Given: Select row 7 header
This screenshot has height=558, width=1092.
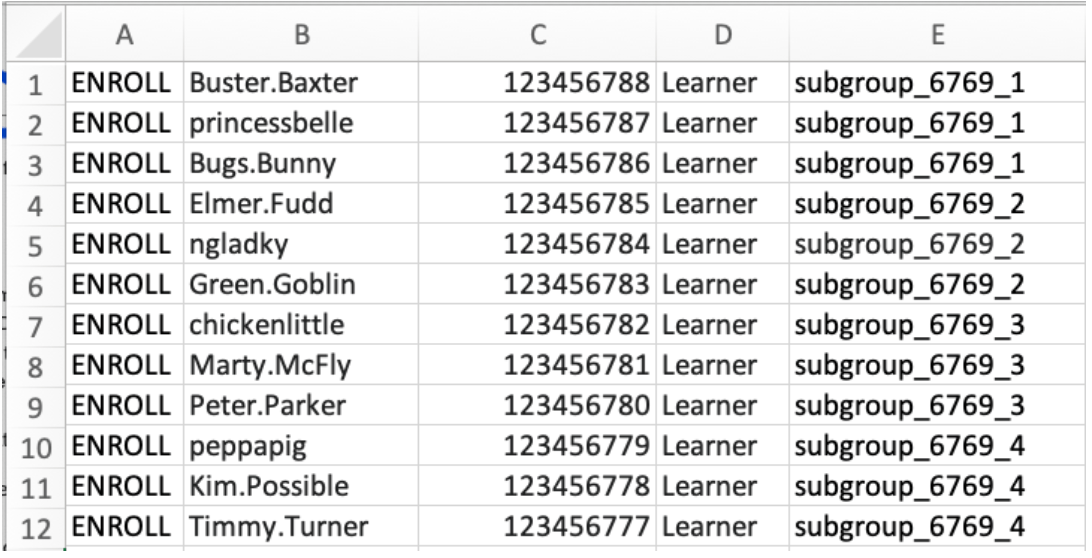Looking at the screenshot, I should pyautogui.click(x=36, y=325).
